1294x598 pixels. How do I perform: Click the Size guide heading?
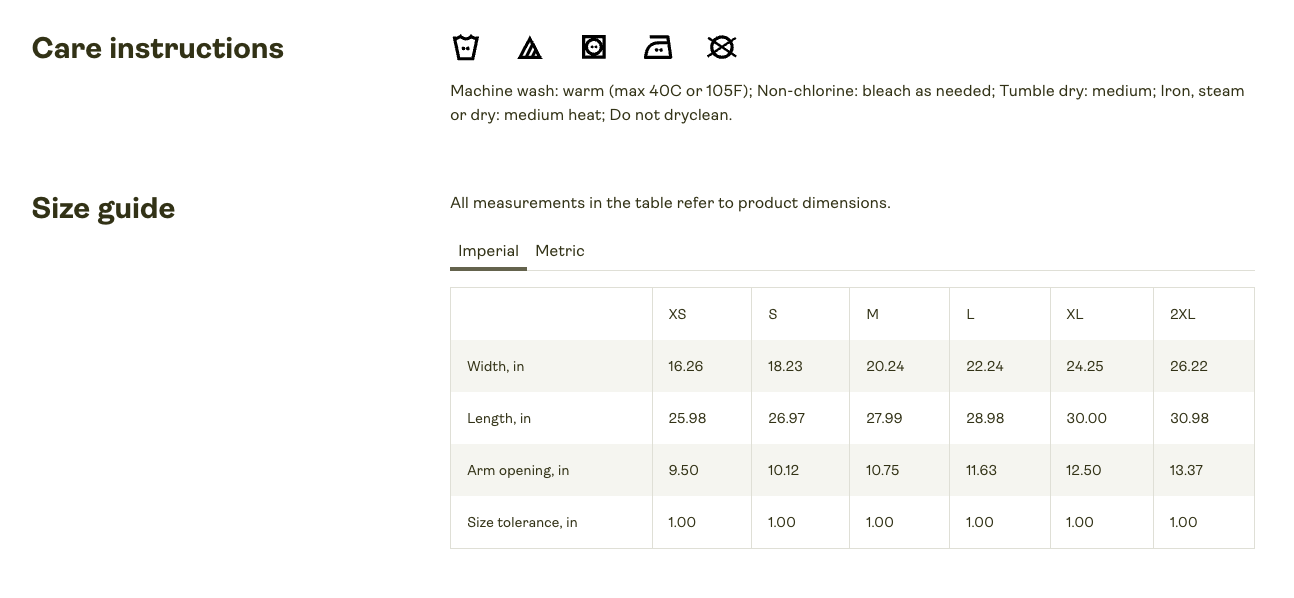coord(103,208)
